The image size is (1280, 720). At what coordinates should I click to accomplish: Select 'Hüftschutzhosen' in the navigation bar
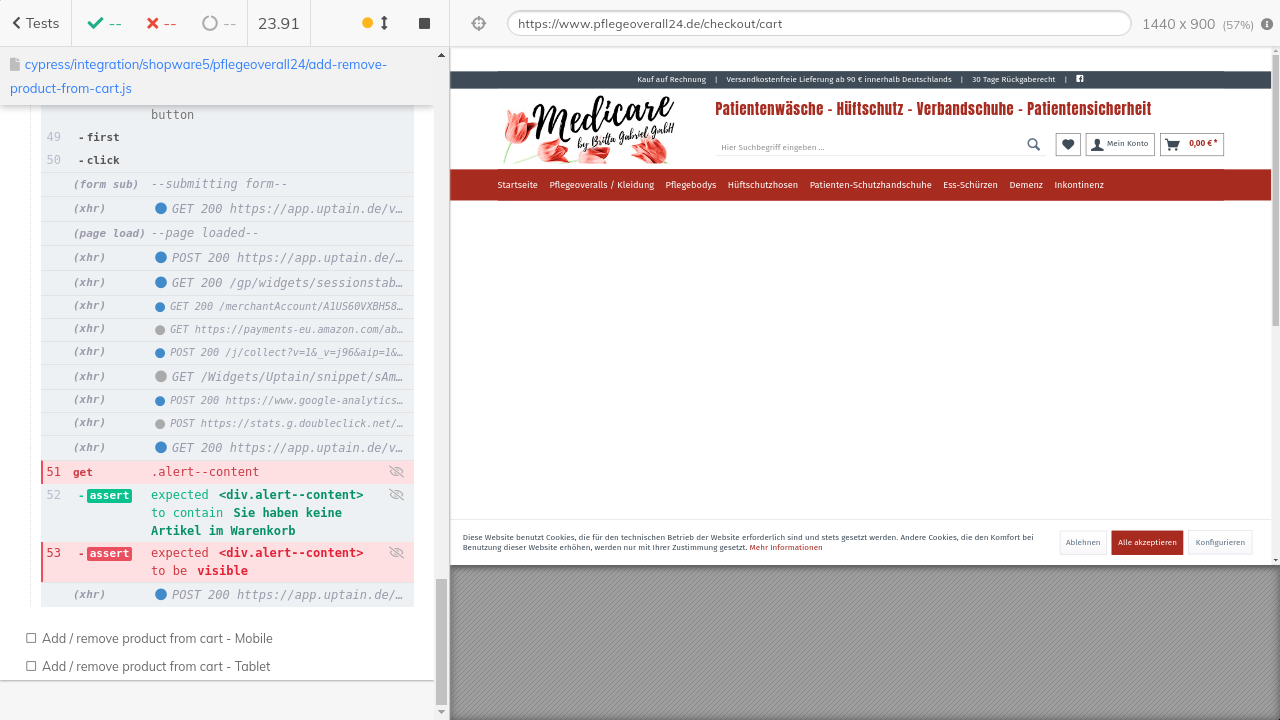[762, 185]
